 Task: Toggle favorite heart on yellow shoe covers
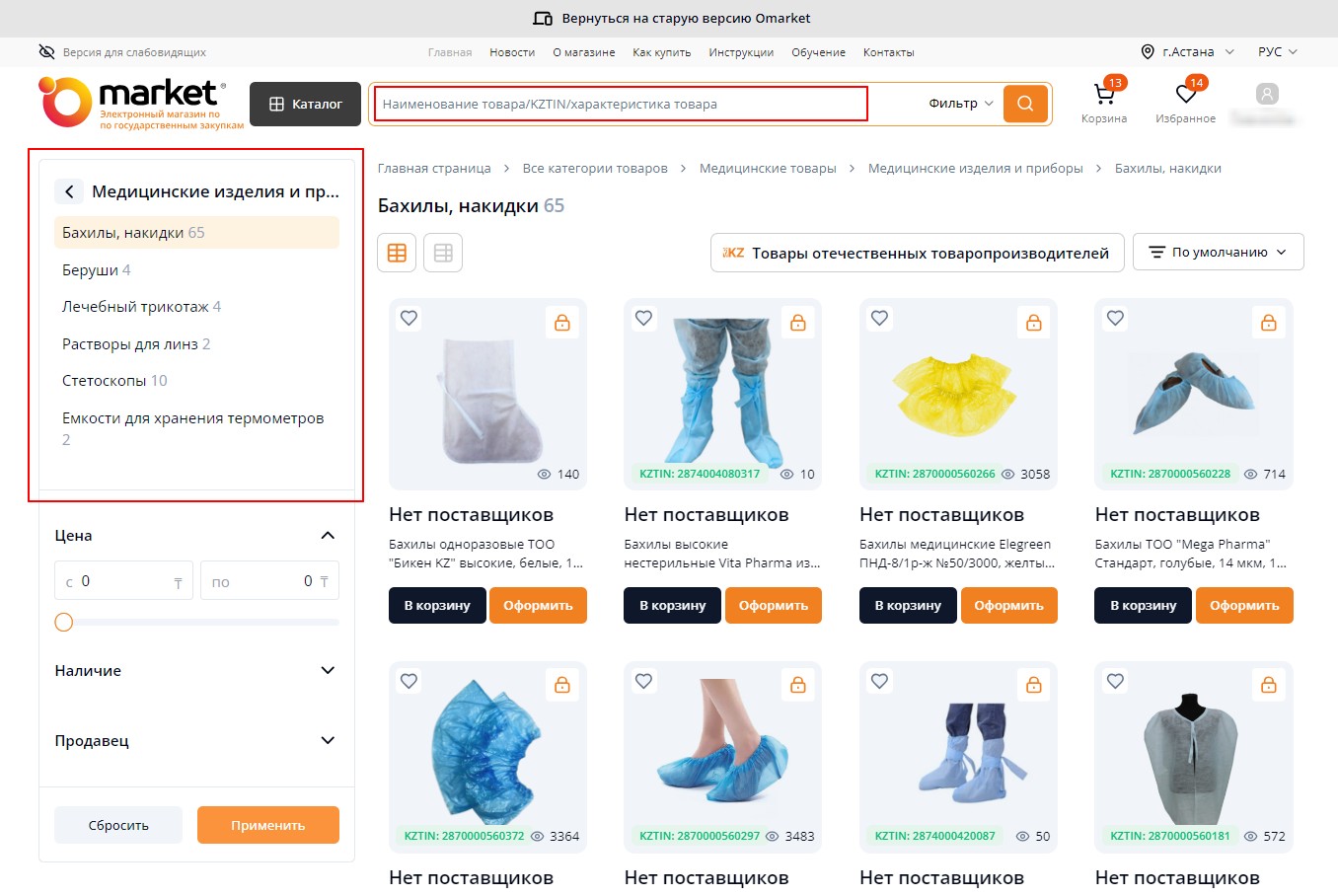pos(879,318)
